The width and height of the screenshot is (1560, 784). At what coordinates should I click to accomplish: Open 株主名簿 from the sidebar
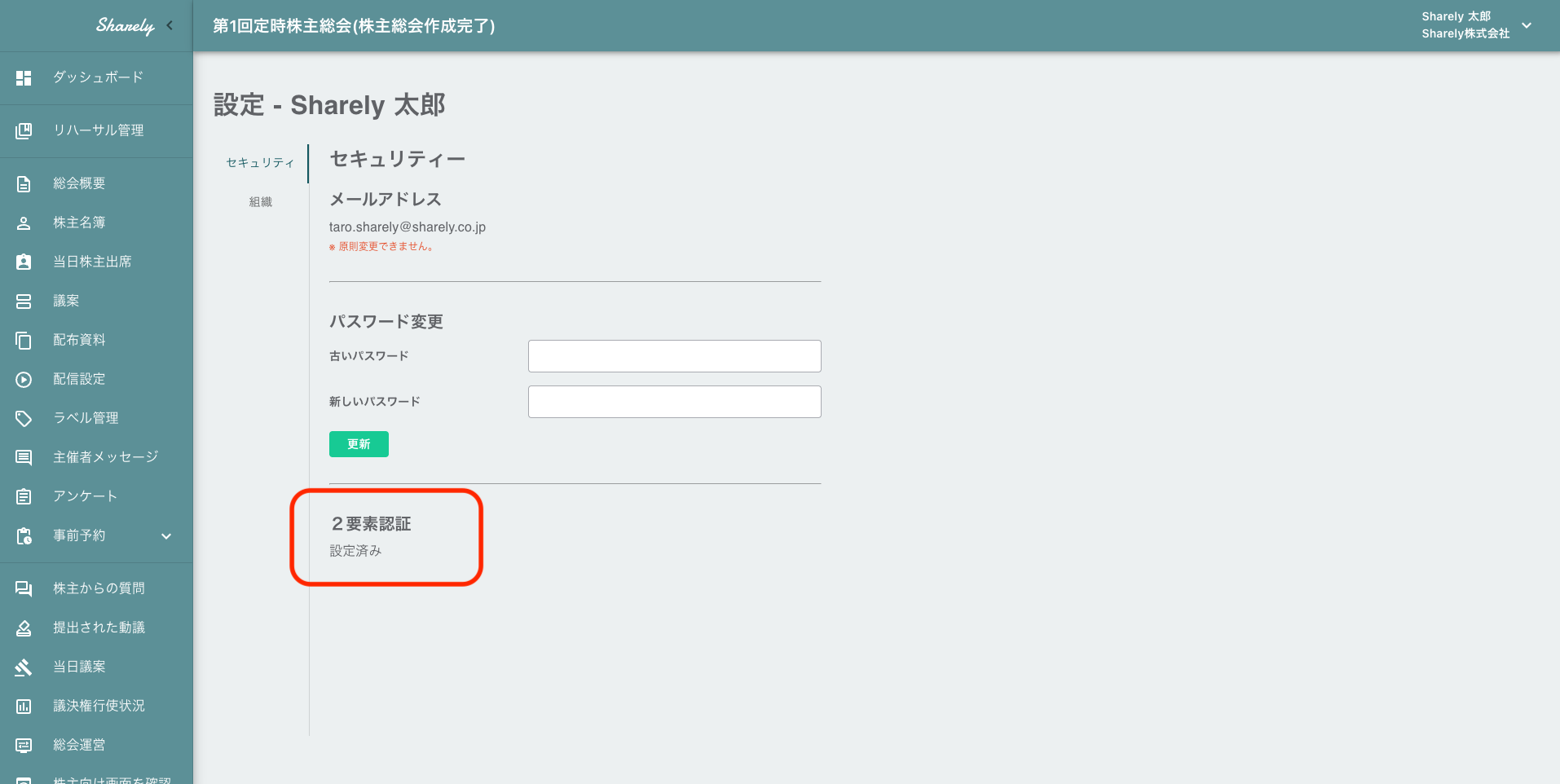23,222
